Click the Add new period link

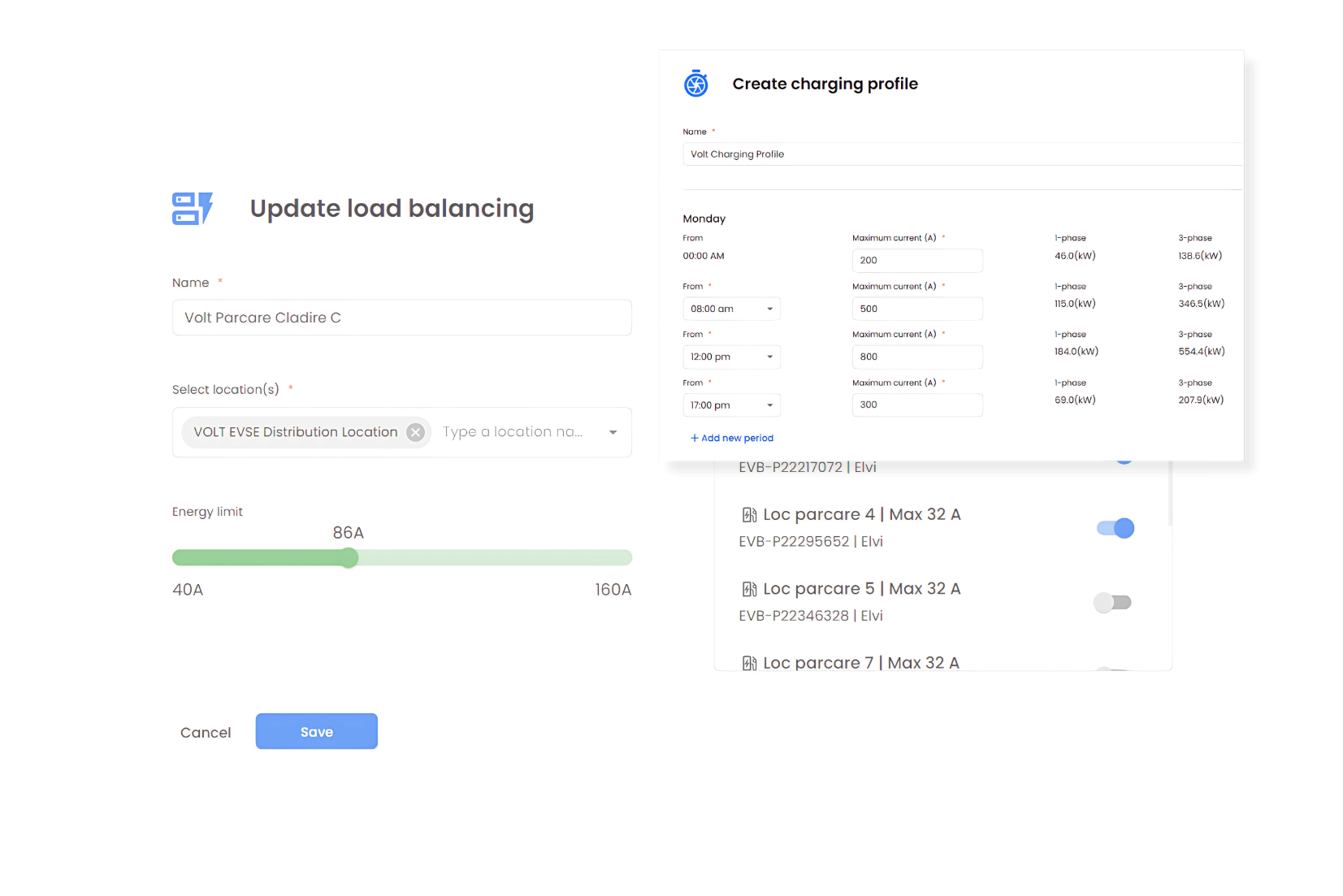[x=732, y=438]
